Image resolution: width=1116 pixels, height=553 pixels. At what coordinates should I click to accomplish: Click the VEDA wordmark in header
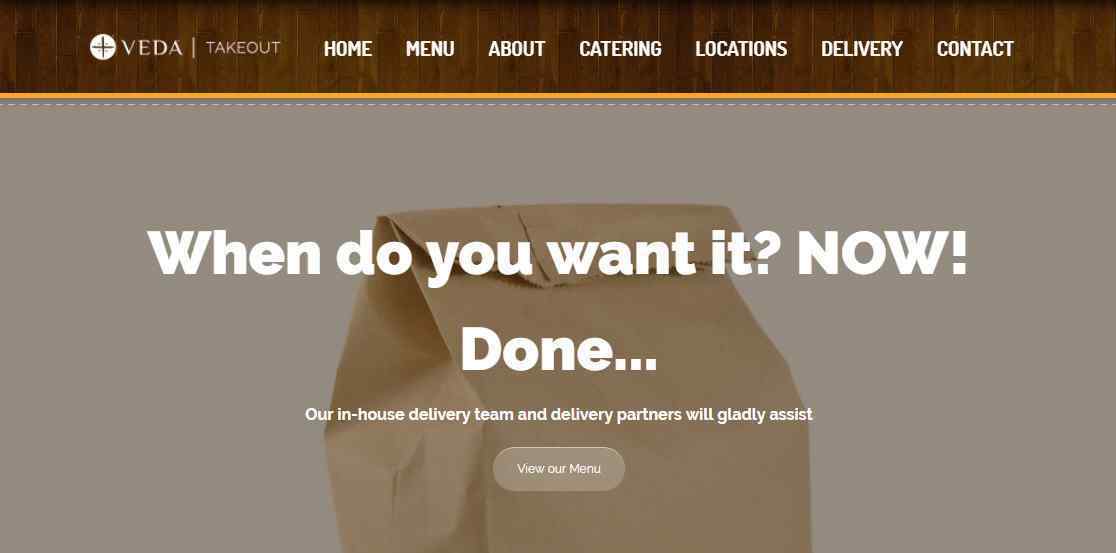[x=152, y=48]
